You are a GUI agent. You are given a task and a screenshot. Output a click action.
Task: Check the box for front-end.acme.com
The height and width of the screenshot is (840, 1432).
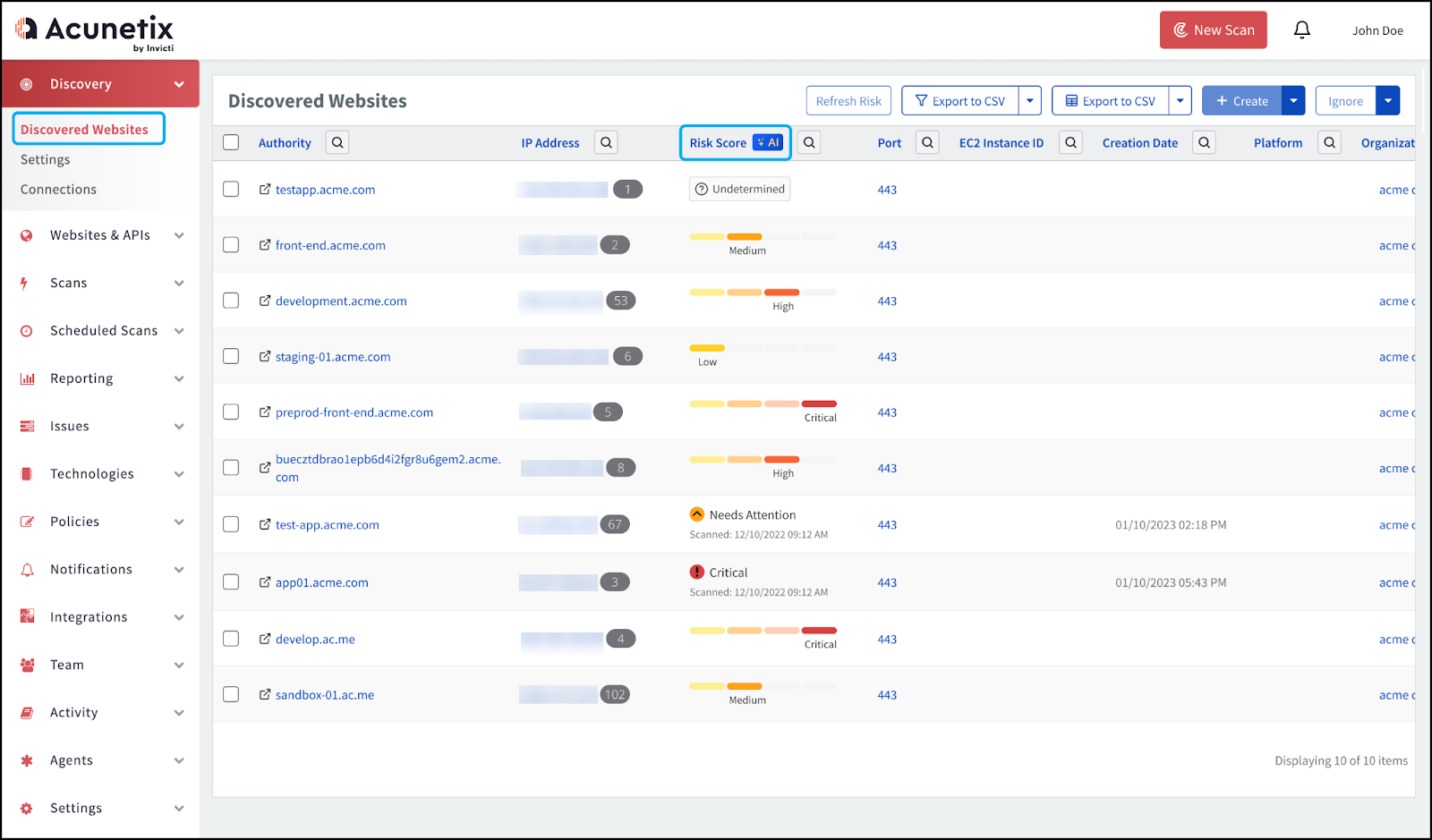[x=231, y=244]
